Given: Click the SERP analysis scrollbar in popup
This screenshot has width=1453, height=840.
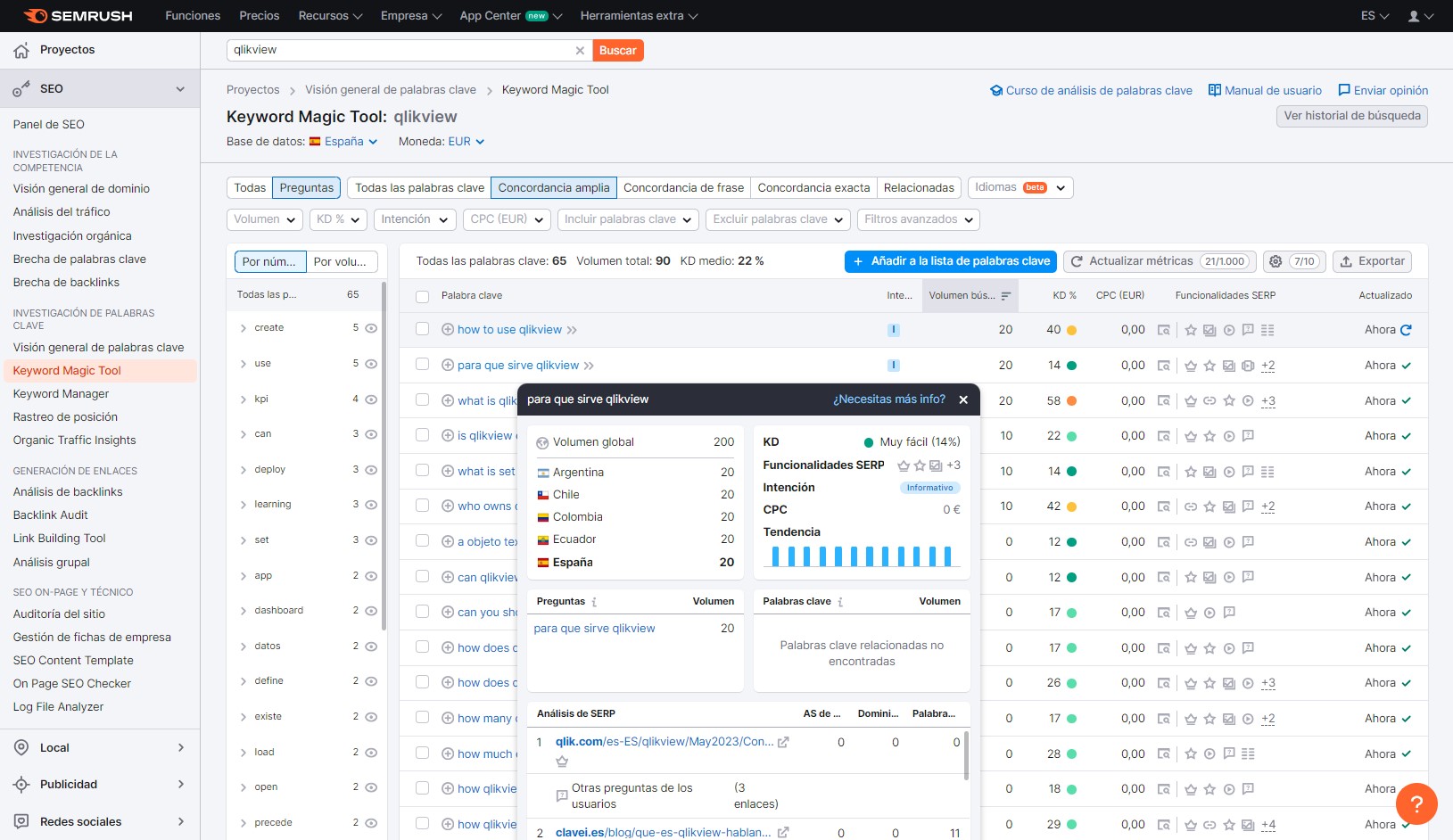Looking at the screenshot, I should coord(966,756).
